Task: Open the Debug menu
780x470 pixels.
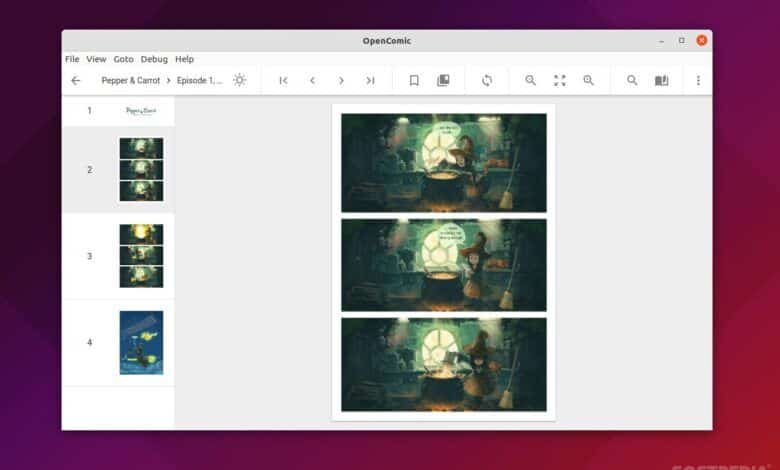Action: (x=154, y=59)
